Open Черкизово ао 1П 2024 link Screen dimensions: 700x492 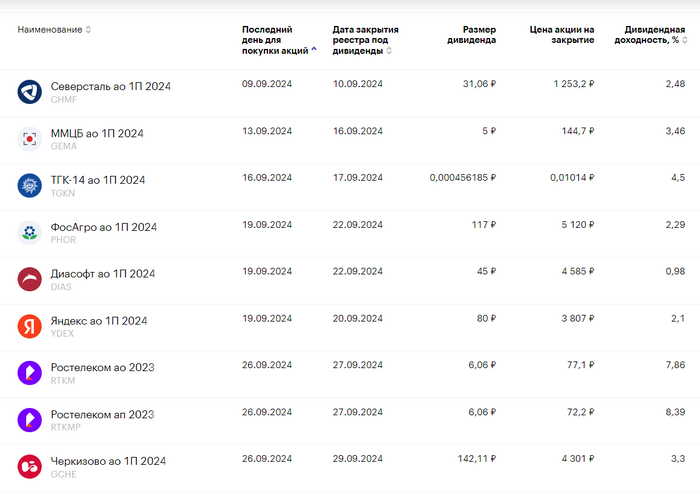(x=108, y=461)
